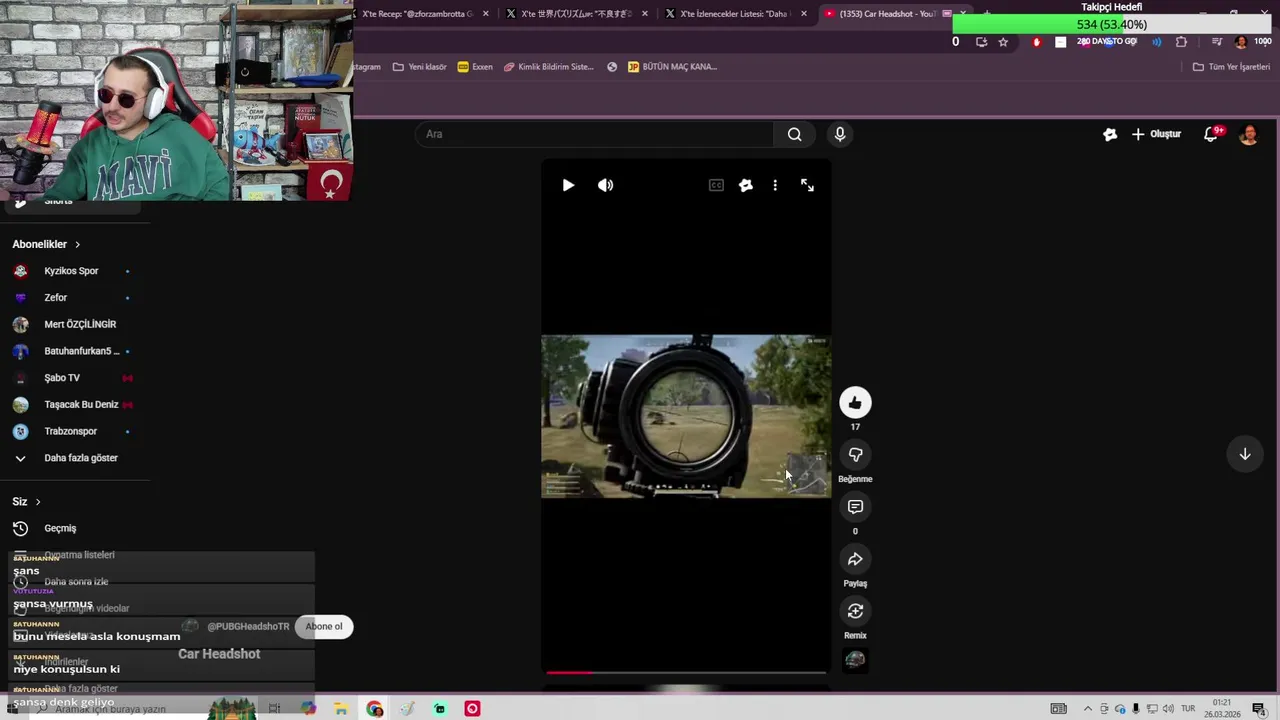Open the Yeni klasör bookmark folder
This screenshot has width=1280, height=720.
pos(420,67)
